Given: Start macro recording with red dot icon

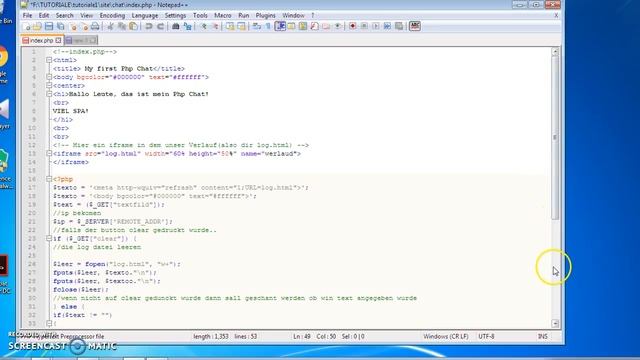Looking at the screenshot, I should pyautogui.click(x=353, y=27).
